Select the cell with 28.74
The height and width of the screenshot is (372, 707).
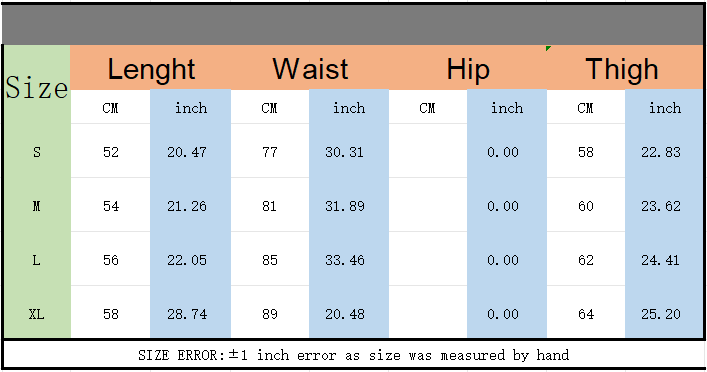coord(190,312)
